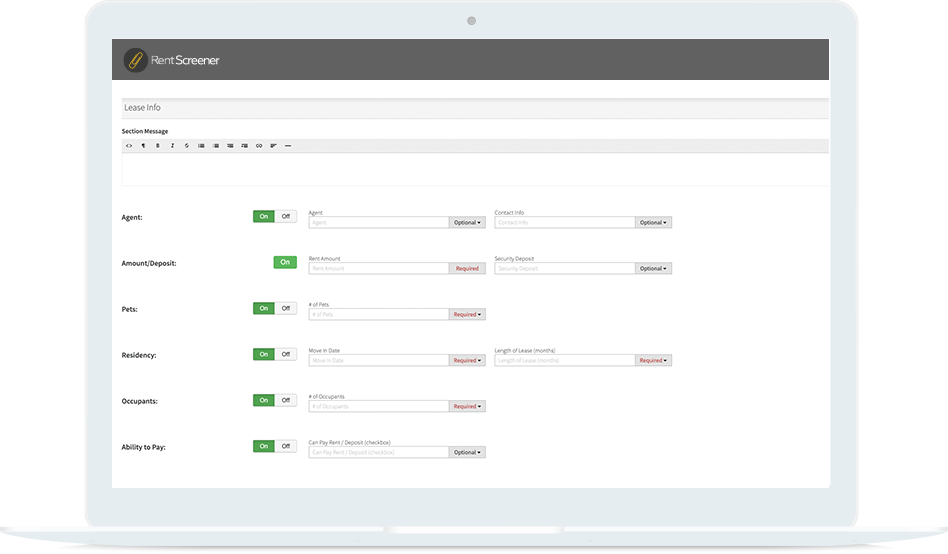Disable the Pets section with Off
The height and width of the screenshot is (554, 948).
(x=285, y=308)
